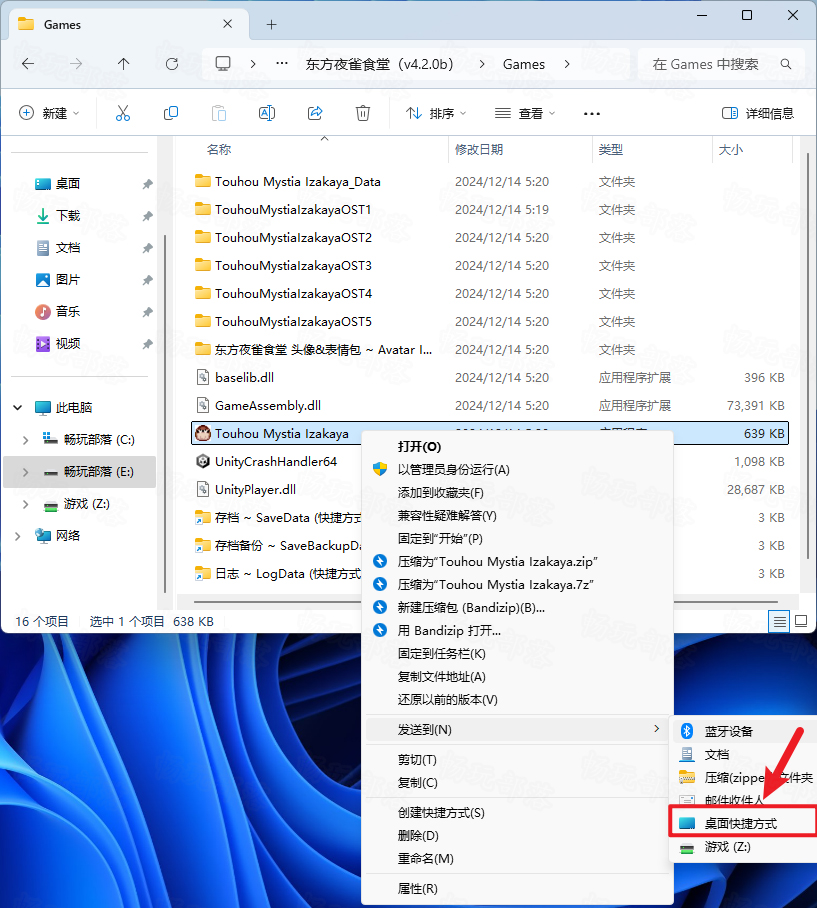Collapse the 此电脑 tree node
The width and height of the screenshot is (817, 908).
17,408
